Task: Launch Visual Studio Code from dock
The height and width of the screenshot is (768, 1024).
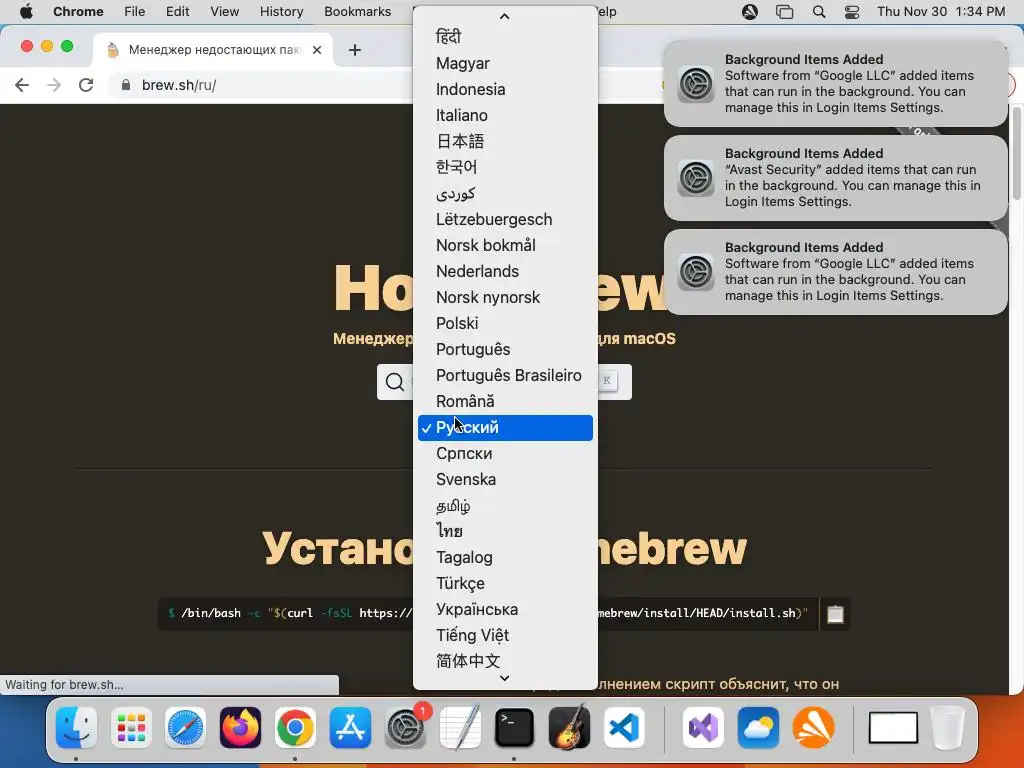Action: click(x=624, y=727)
